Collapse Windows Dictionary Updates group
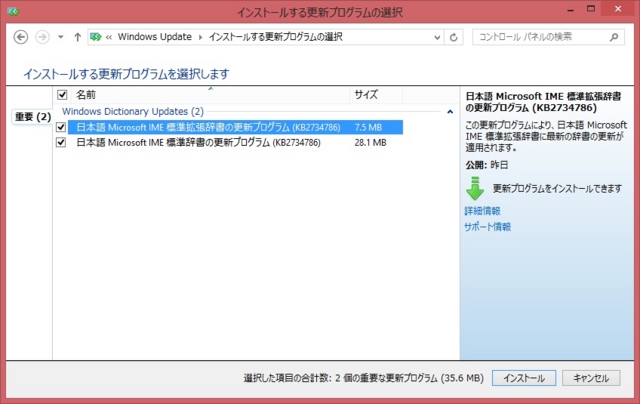Image resolution: width=640 pixels, height=404 pixels. pos(450,111)
